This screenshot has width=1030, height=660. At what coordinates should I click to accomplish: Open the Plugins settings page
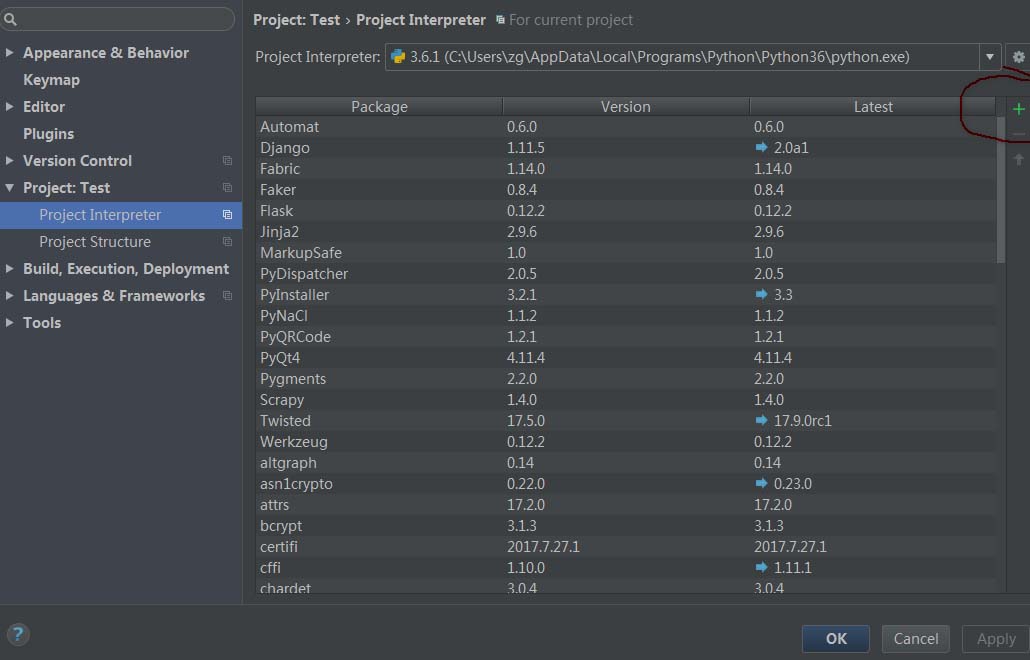(x=49, y=133)
